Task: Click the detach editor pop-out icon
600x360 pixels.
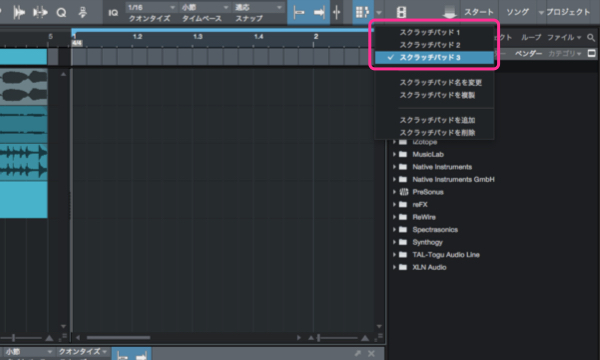Action: click(357, 353)
